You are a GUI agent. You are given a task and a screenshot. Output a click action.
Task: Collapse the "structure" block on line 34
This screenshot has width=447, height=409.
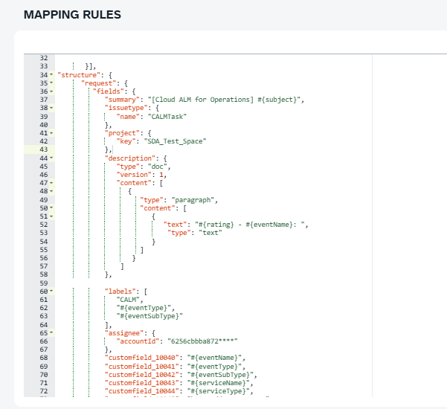[x=51, y=75]
